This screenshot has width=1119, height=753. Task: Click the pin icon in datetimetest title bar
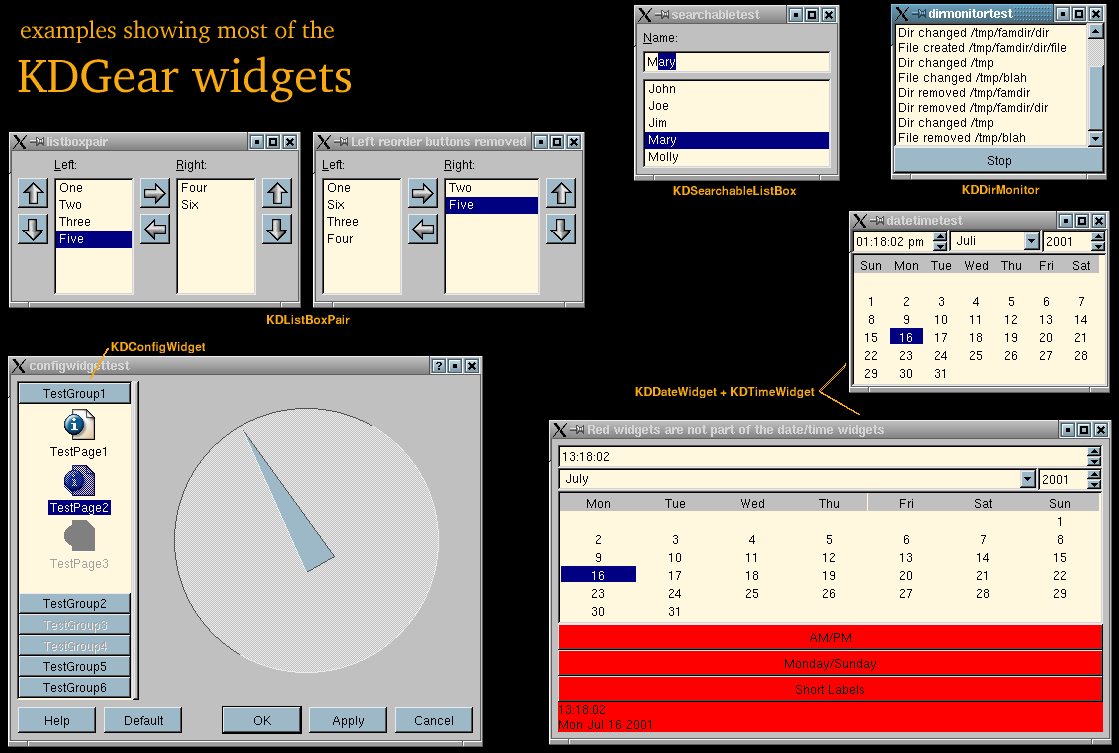point(877,221)
